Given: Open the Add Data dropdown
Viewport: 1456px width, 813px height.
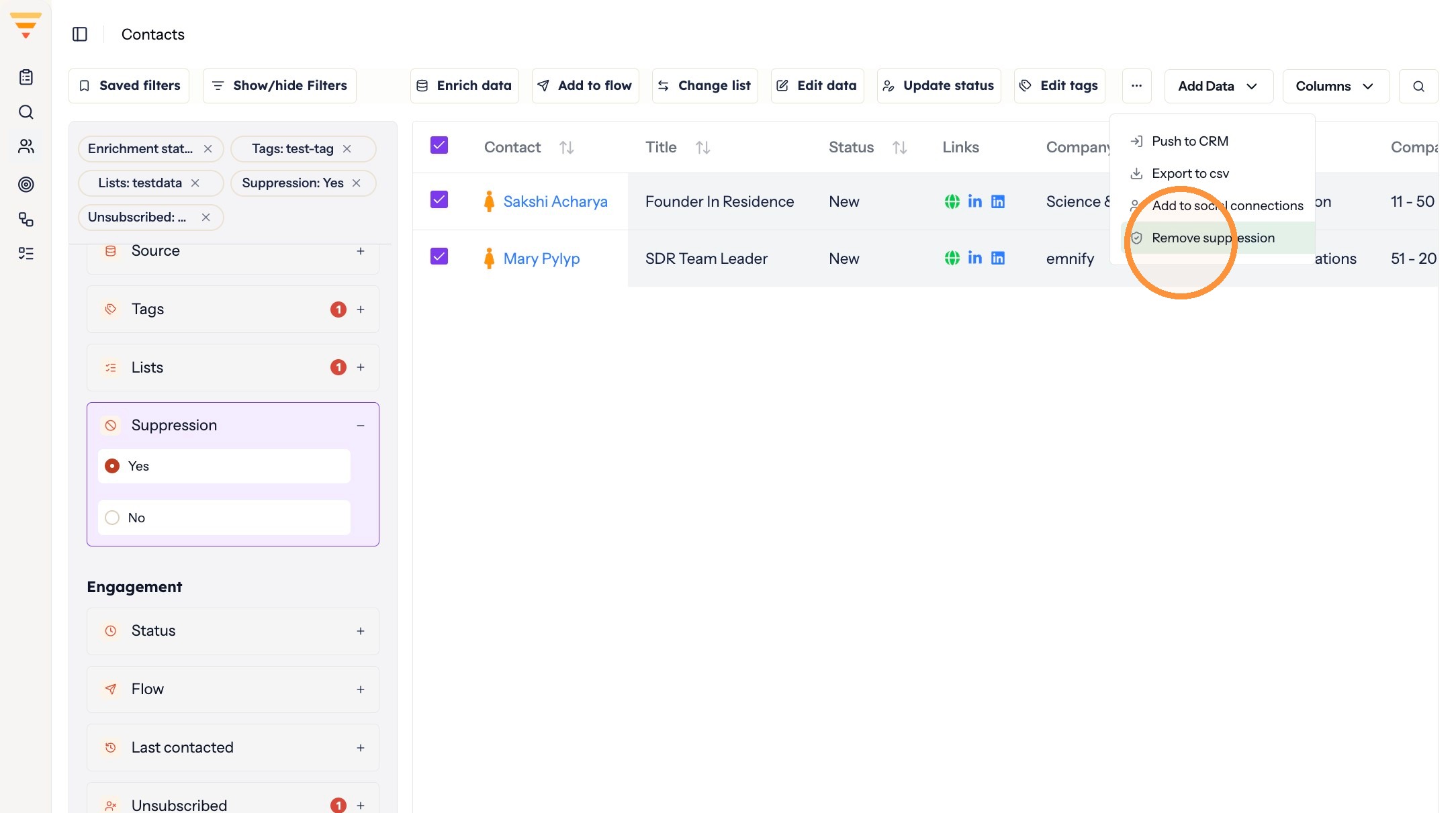Looking at the screenshot, I should click(x=1218, y=86).
